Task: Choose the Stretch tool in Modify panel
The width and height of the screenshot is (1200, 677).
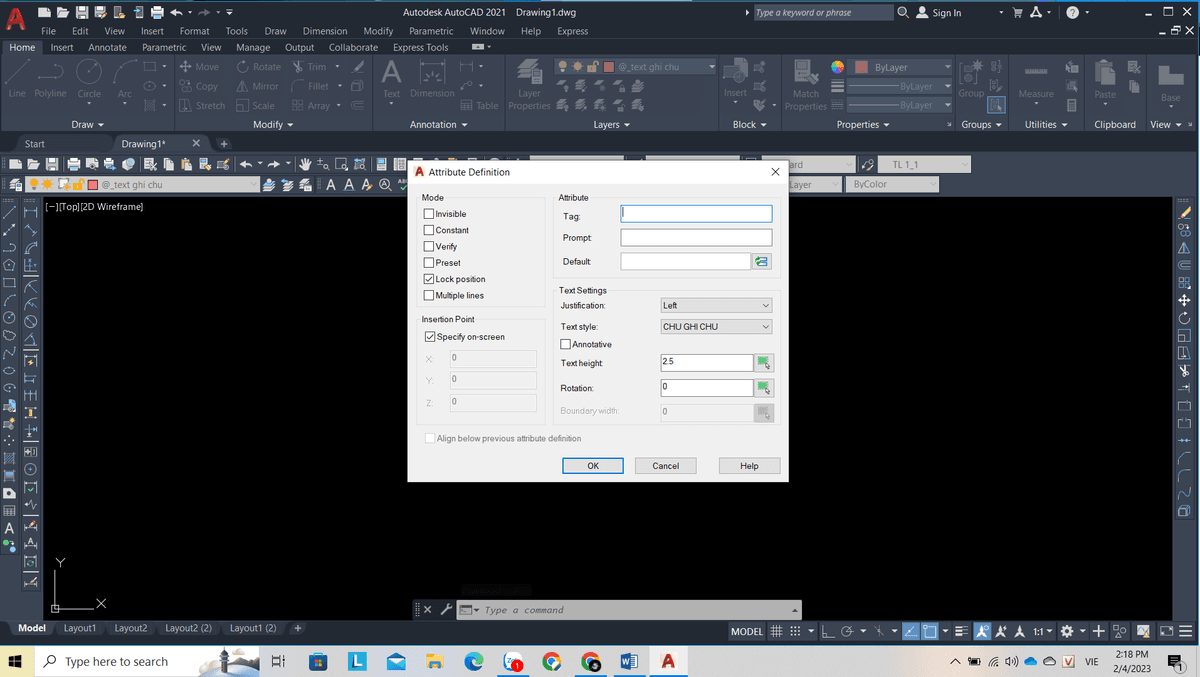Action: [x=202, y=105]
